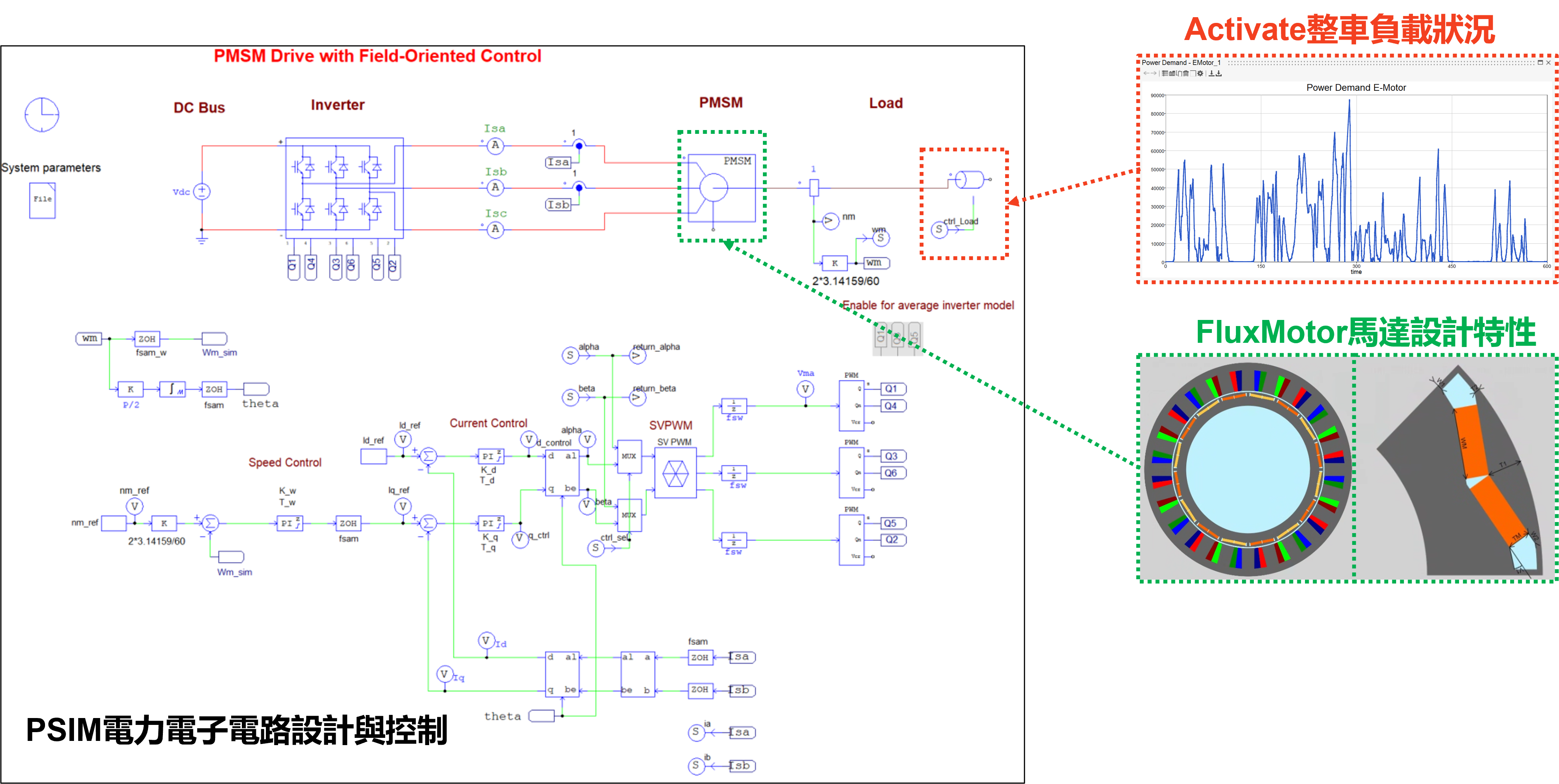Click the first download button in Power Demand window

tap(1212, 73)
